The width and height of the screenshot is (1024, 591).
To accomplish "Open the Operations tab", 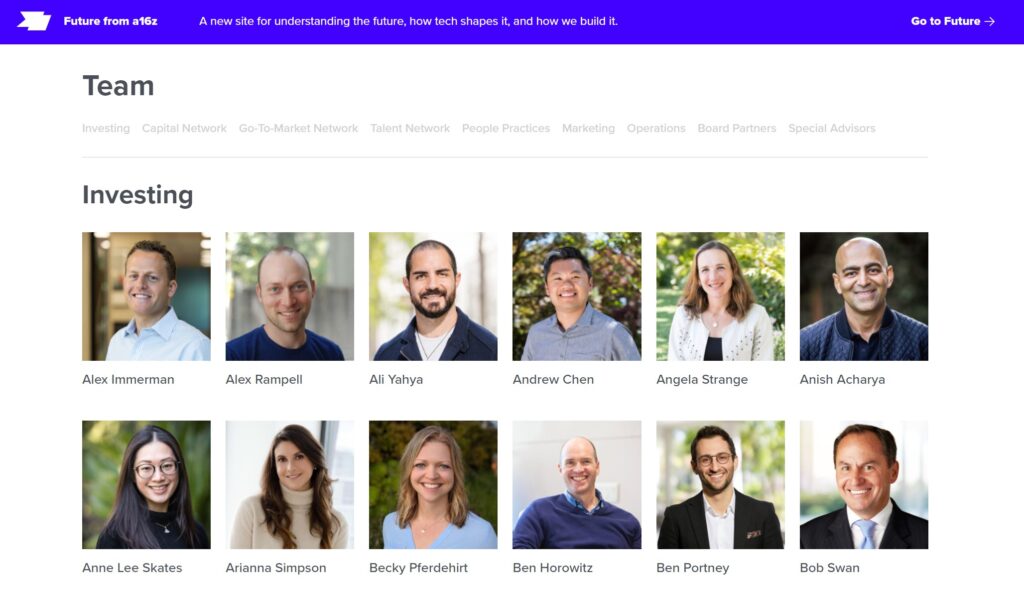I will click(x=656, y=128).
